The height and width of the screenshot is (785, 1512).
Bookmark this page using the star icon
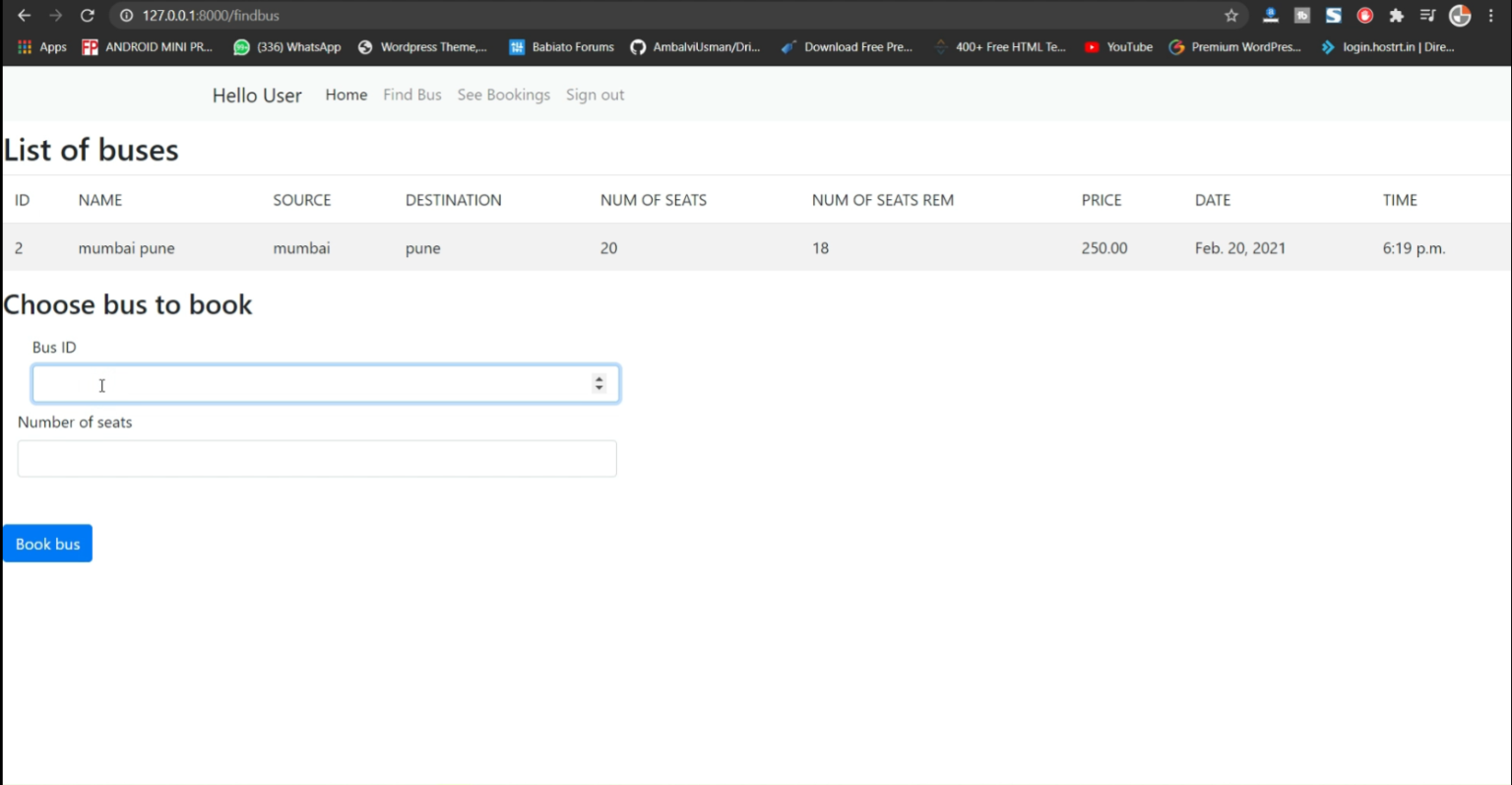[x=1231, y=16]
